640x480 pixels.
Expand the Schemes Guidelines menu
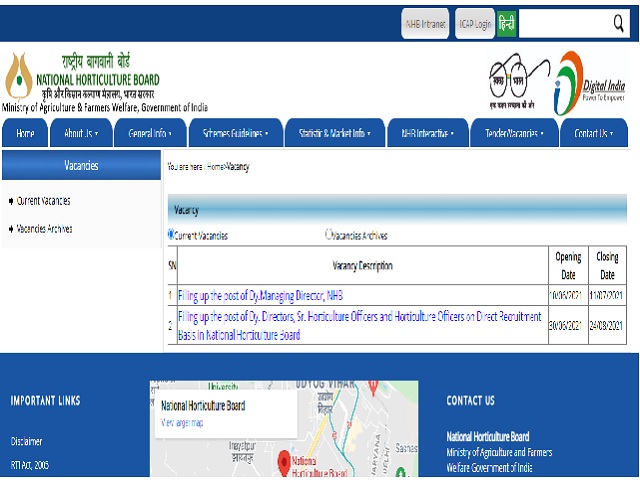(236, 133)
